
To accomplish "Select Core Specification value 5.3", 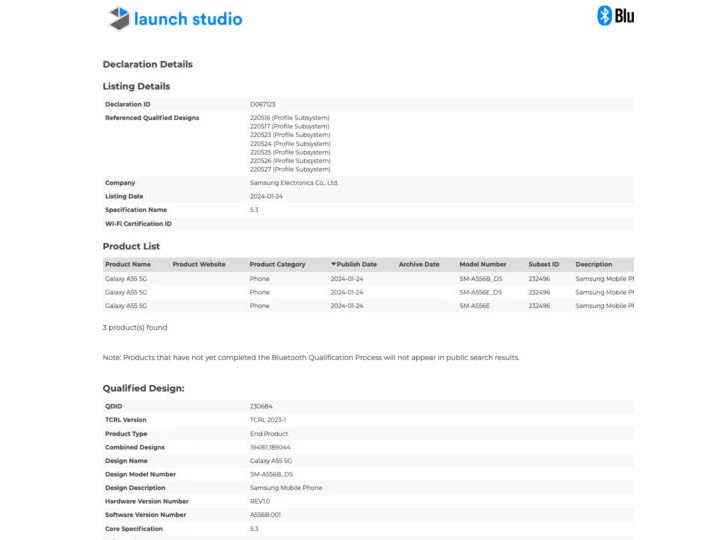I will click(254, 529).
